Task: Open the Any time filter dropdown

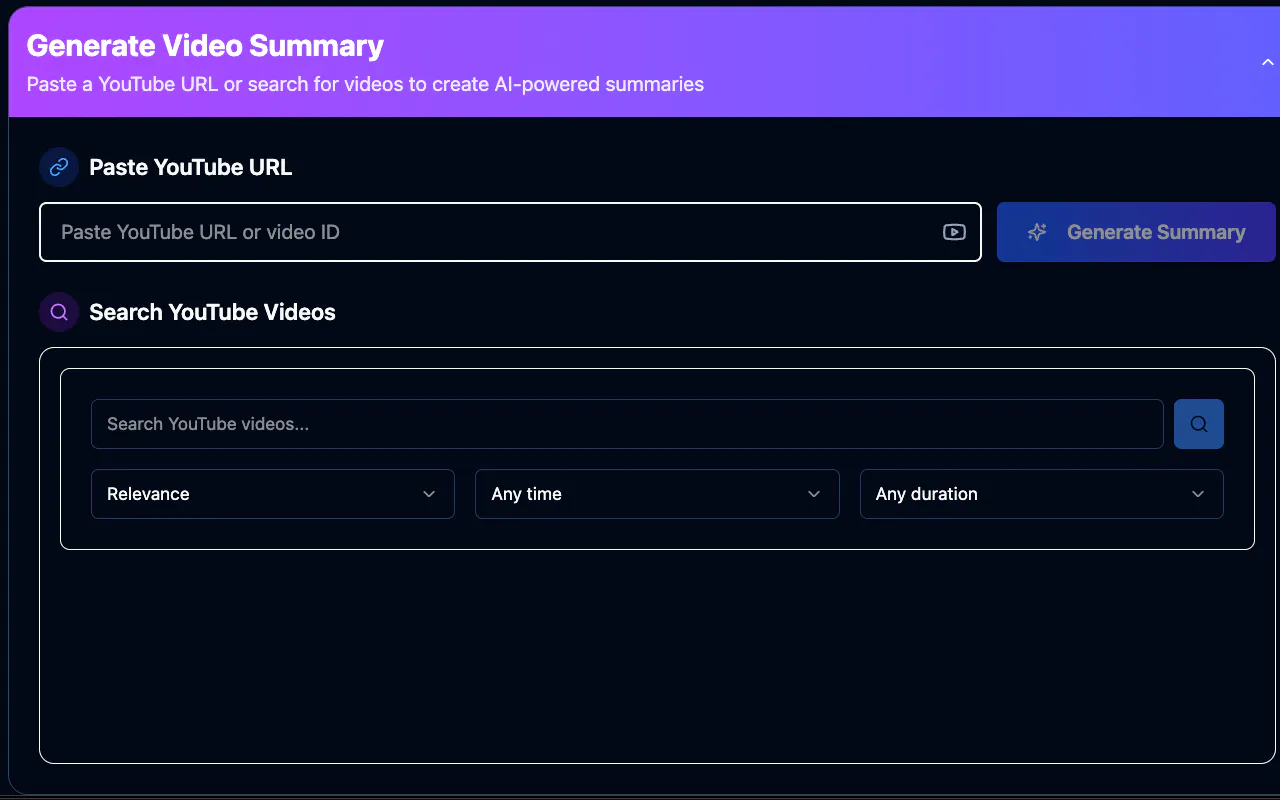Action: click(657, 494)
